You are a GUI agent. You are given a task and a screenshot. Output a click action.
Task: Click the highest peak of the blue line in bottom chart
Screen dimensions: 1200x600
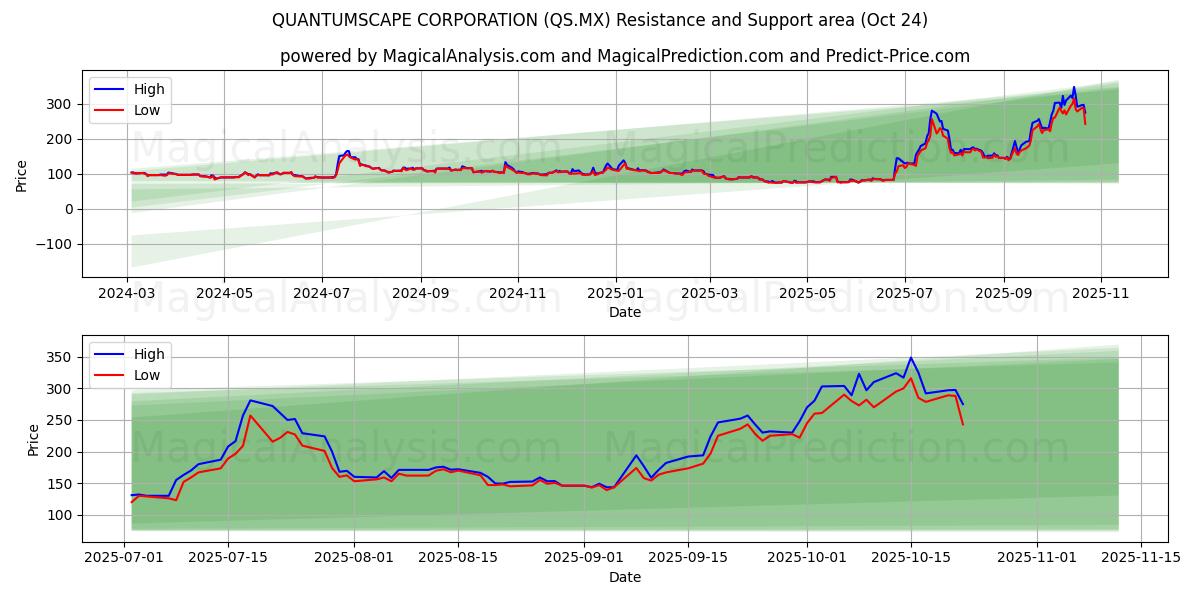910,358
